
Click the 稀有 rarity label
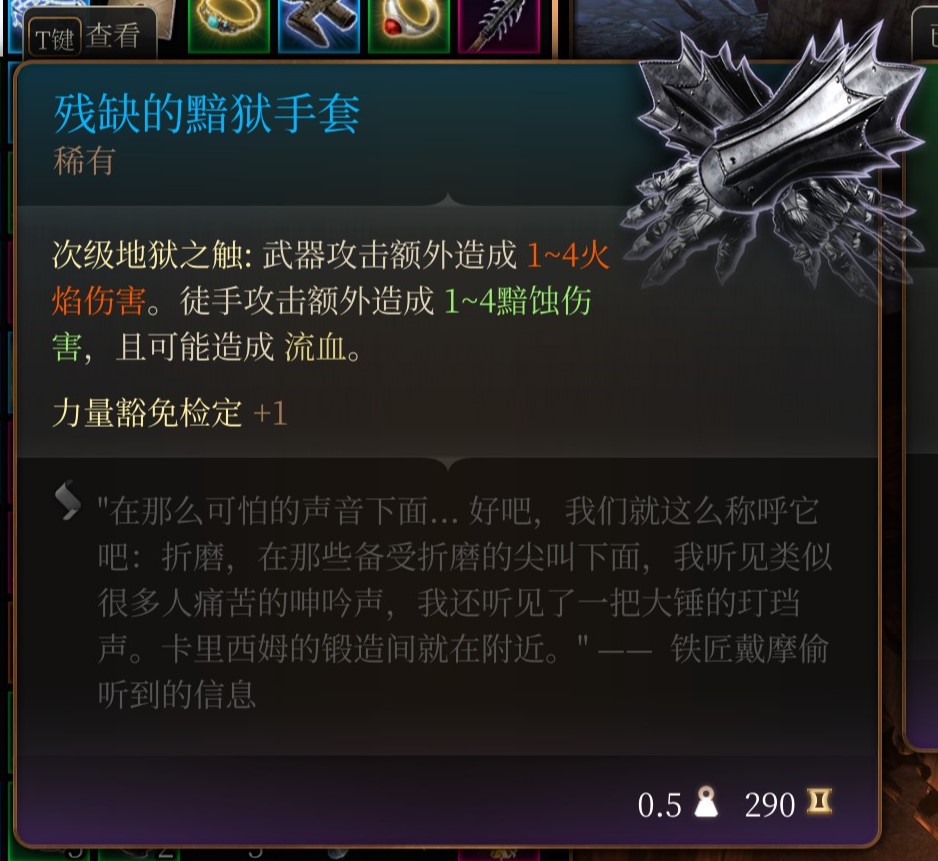(84, 162)
